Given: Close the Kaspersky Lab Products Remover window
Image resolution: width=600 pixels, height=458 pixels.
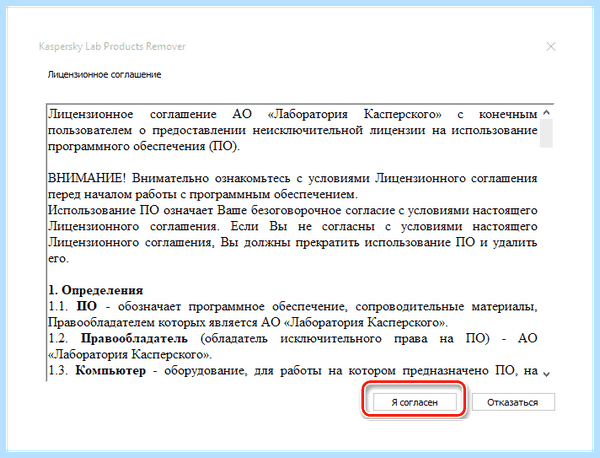Looking at the screenshot, I should pyautogui.click(x=551, y=47).
